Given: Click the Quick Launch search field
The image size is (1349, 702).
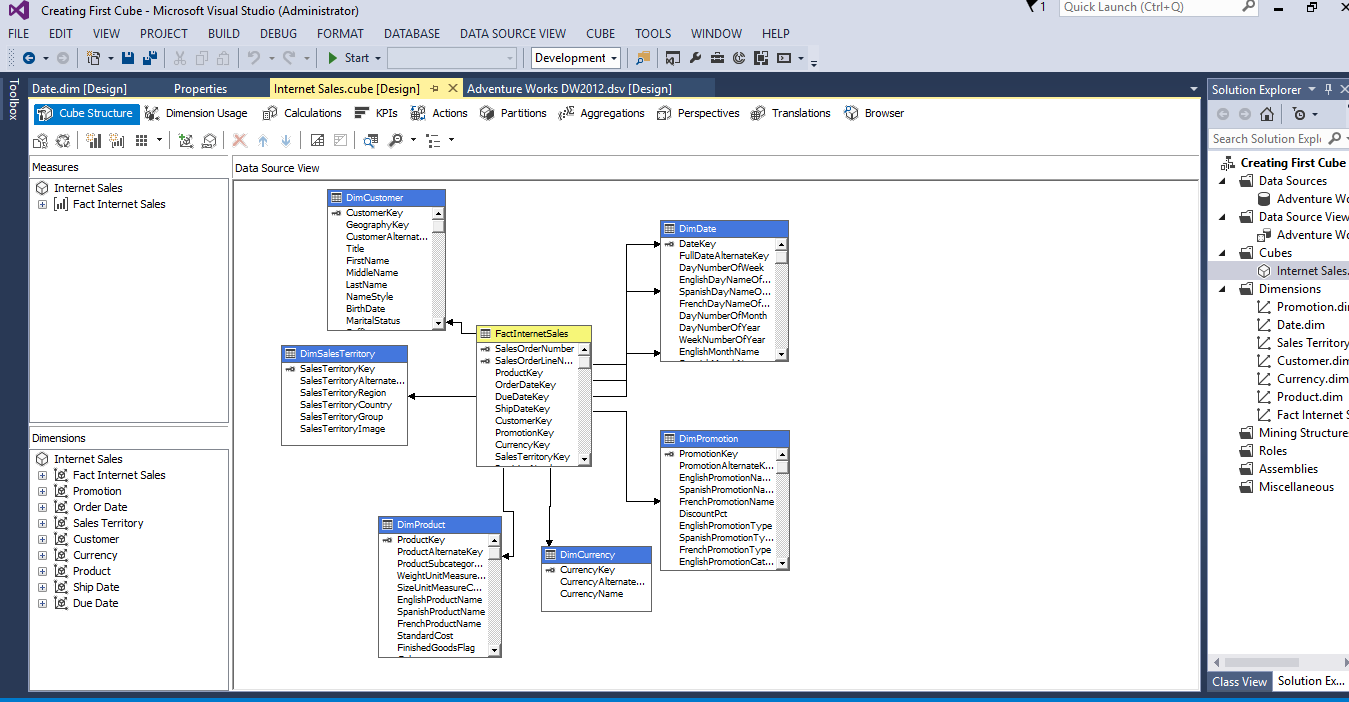Looking at the screenshot, I should tap(1150, 7).
